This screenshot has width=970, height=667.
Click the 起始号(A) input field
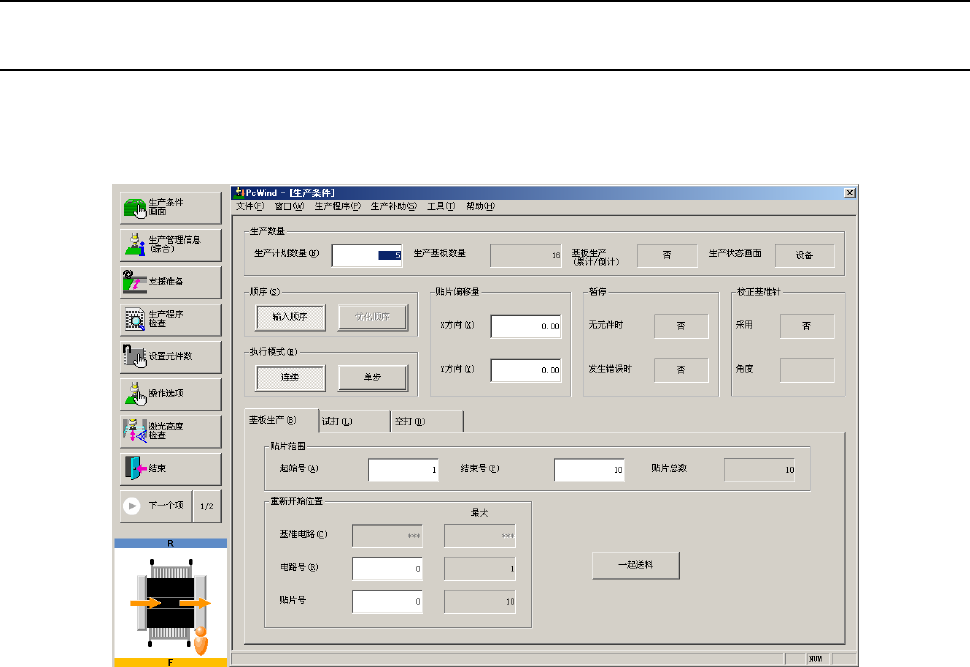coord(403,470)
